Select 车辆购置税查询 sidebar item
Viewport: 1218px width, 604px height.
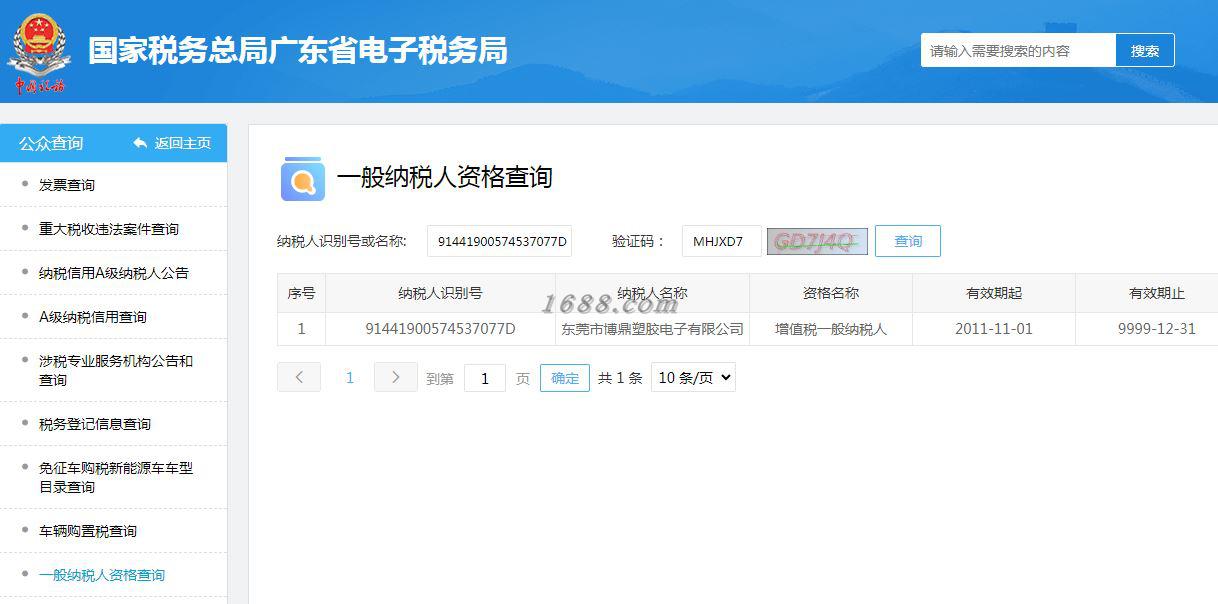pyautogui.click(x=88, y=531)
